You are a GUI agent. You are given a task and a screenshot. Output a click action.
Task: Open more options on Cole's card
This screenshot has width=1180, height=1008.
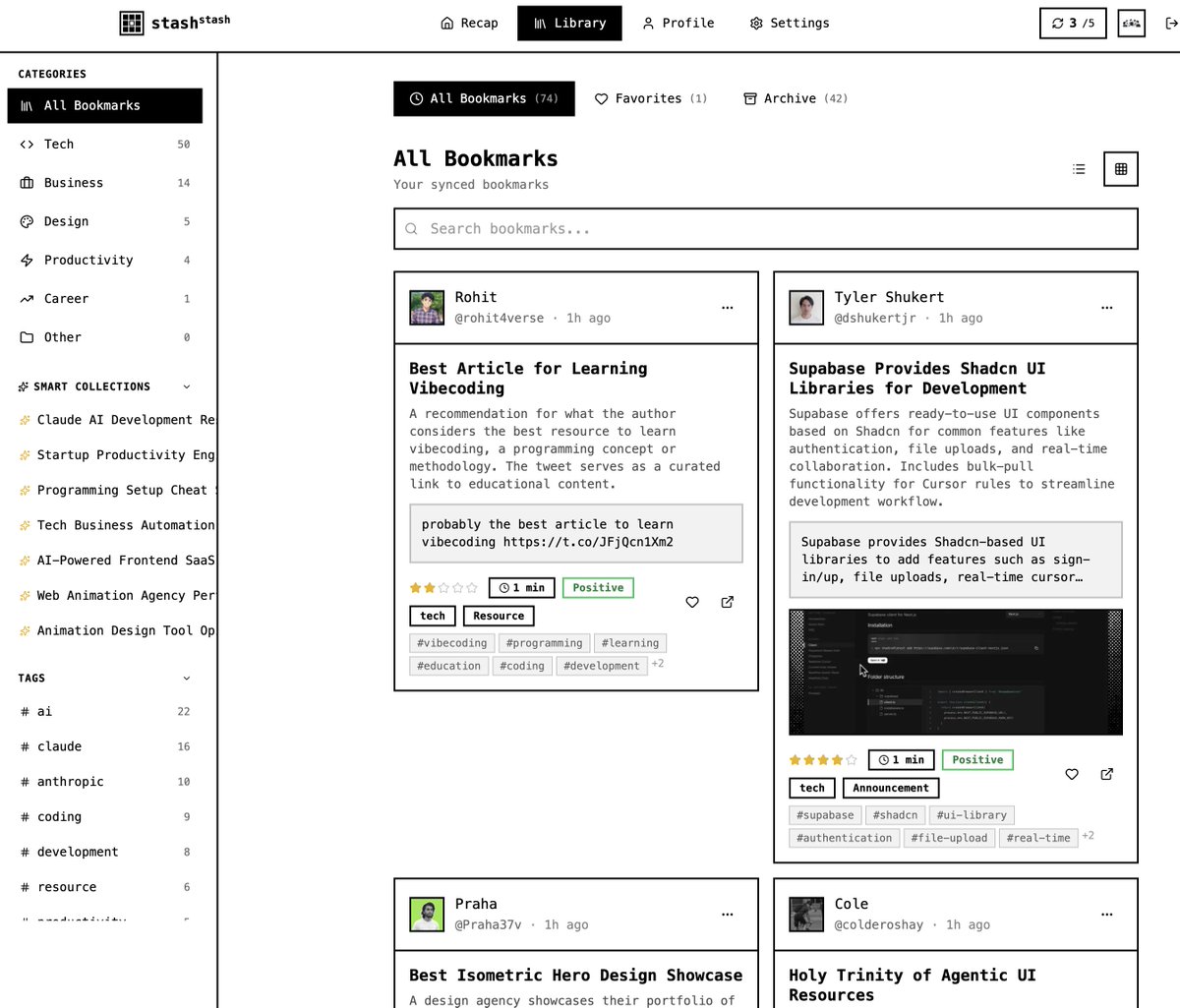point(1107,915)
